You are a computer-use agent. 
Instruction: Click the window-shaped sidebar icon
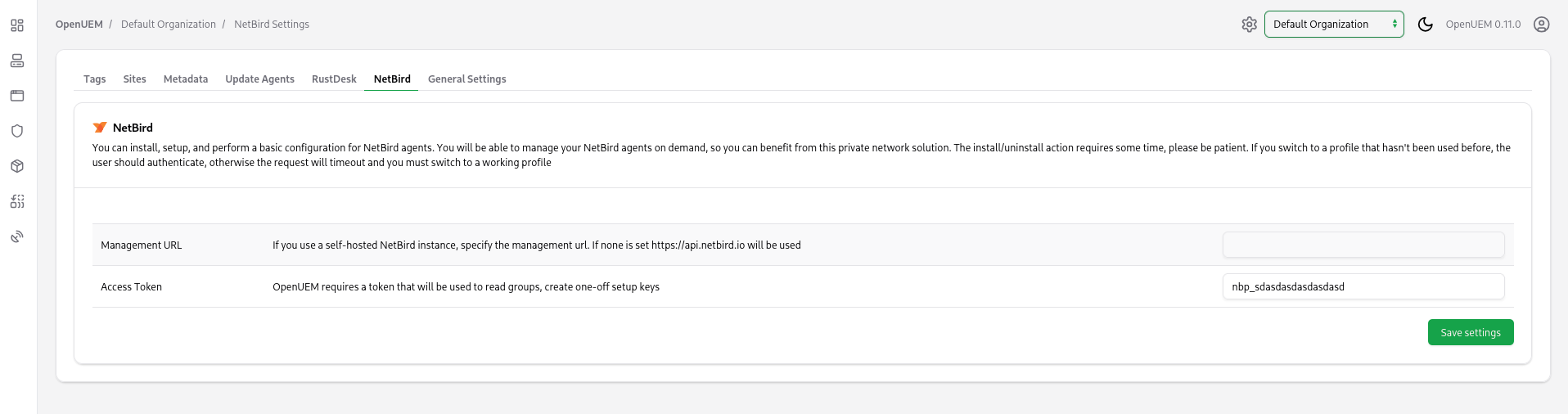[x=17, y=96]
